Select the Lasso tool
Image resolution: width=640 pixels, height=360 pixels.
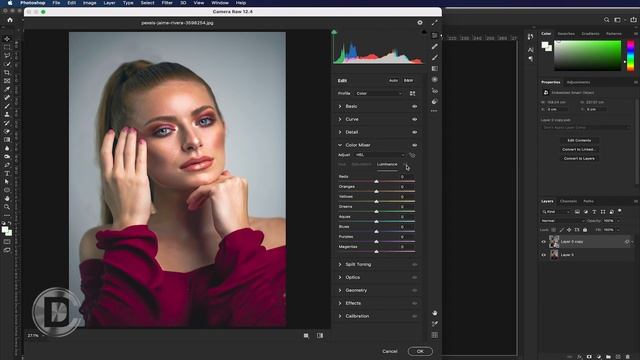(x=7, y=56)
